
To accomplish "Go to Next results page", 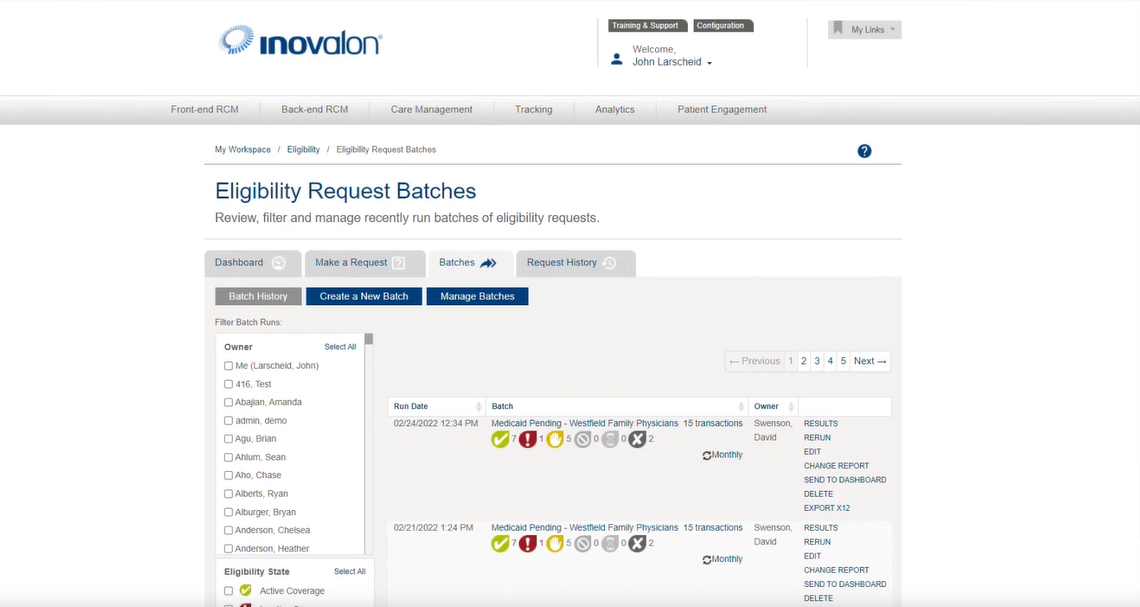I will (x=870, y=361).
